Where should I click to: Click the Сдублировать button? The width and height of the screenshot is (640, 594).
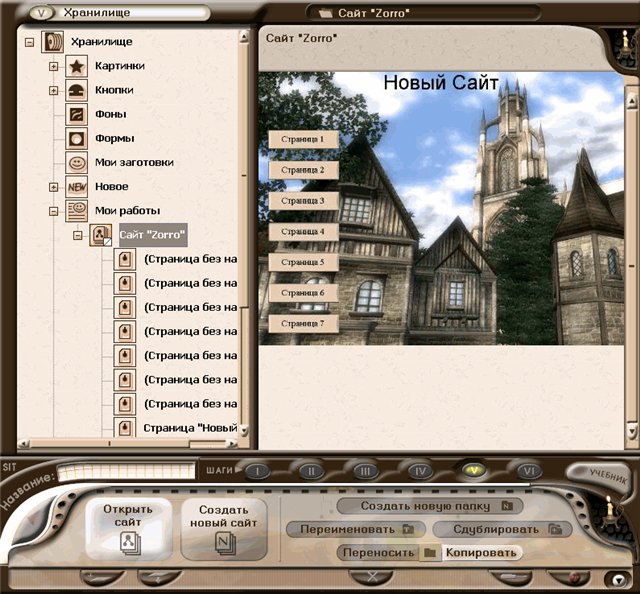[x=502, y=529]
